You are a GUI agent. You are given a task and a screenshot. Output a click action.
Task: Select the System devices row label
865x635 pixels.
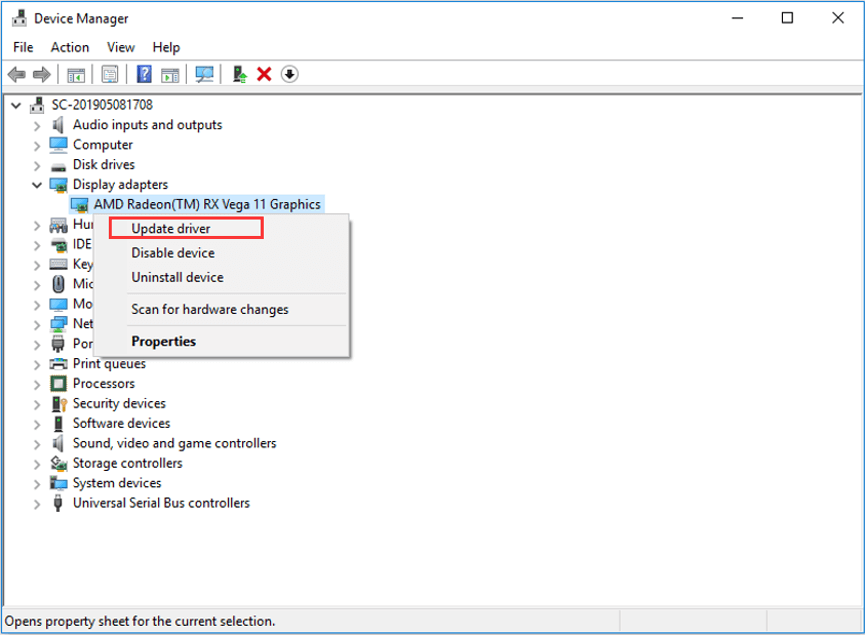tap(117, 483)
